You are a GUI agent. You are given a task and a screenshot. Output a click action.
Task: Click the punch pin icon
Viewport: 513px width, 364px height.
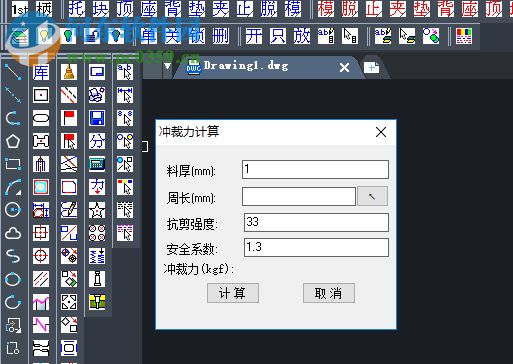point(97,279)
